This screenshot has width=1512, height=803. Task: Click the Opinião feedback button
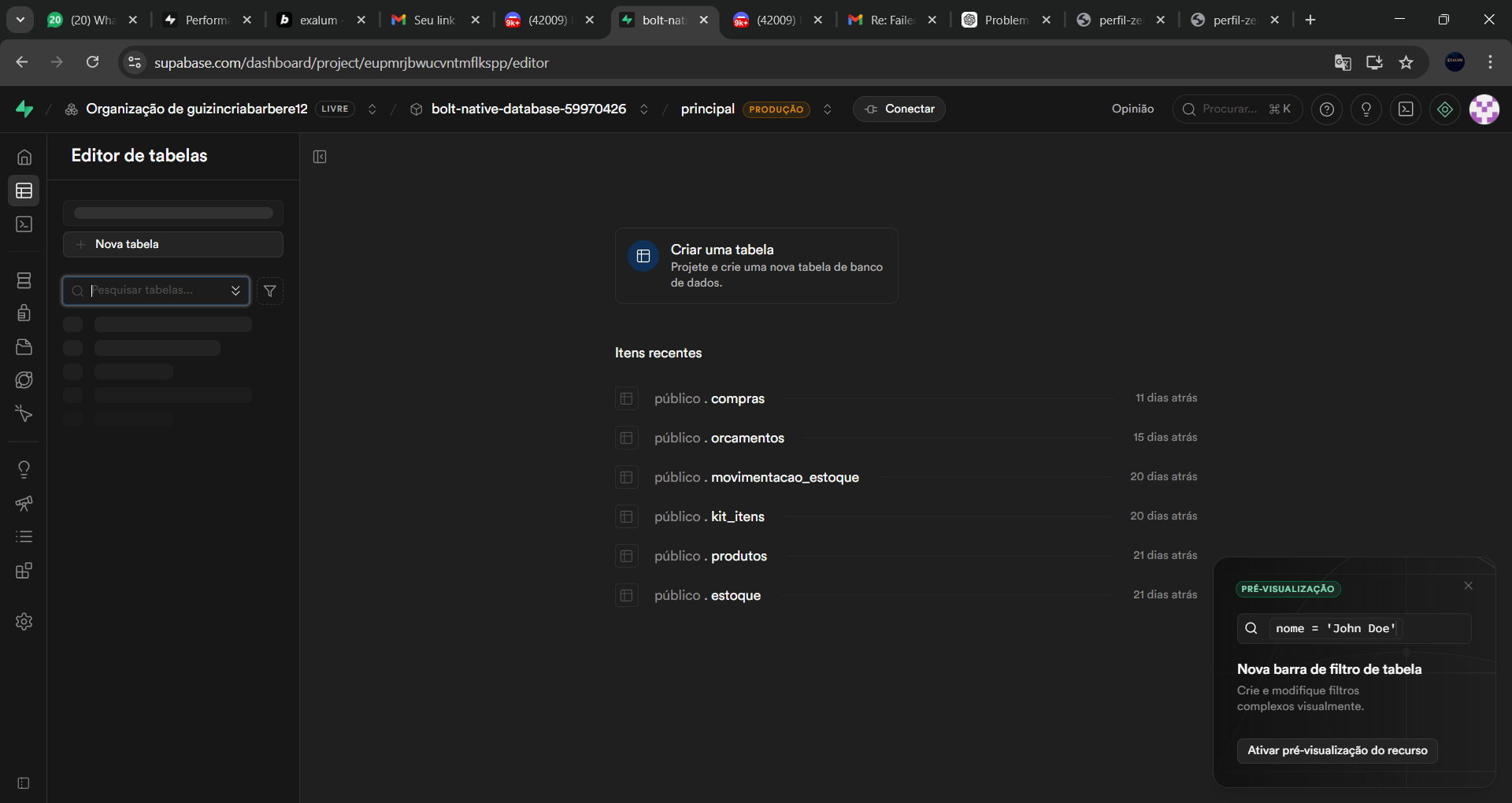(x=1133, y=109)
